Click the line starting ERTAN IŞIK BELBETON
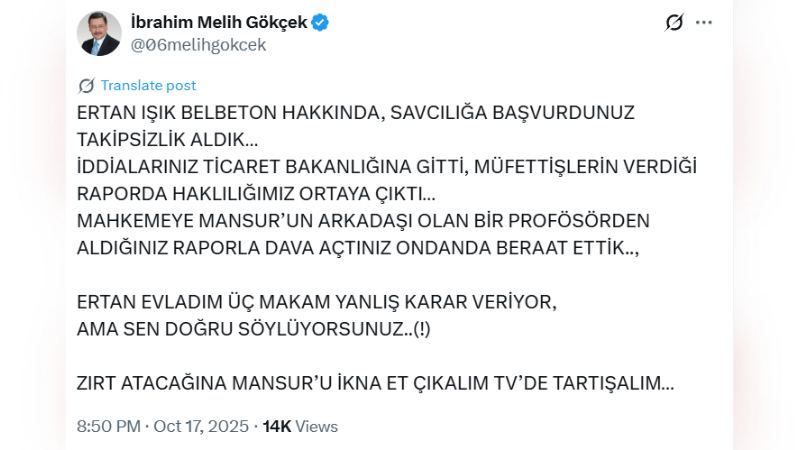Image resolution: width=800 pixels, height=450 pixels. click(x=355, y=112)
